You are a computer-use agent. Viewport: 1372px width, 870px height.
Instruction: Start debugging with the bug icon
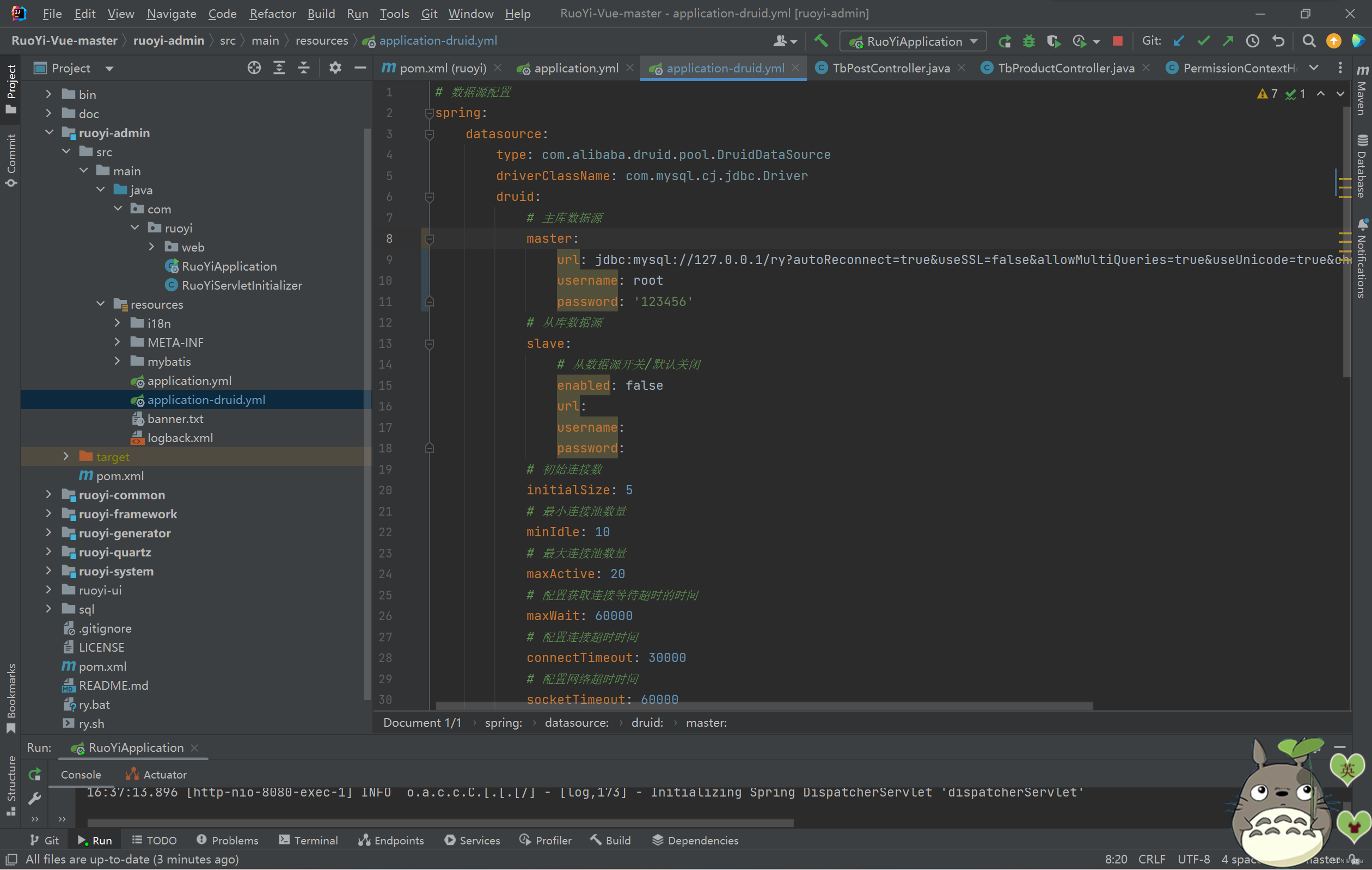pos(1028,41)
